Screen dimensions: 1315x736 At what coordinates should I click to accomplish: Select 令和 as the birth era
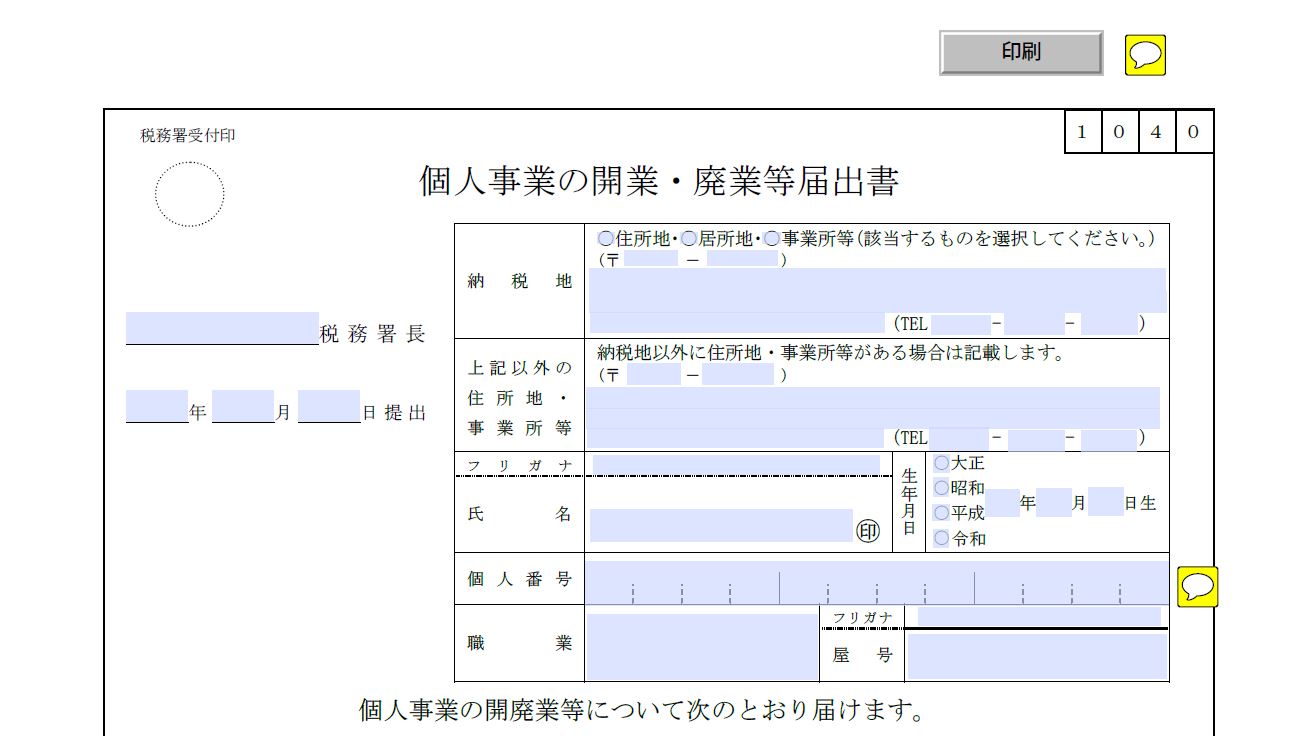pyautogui.click(x=941, y=538)
